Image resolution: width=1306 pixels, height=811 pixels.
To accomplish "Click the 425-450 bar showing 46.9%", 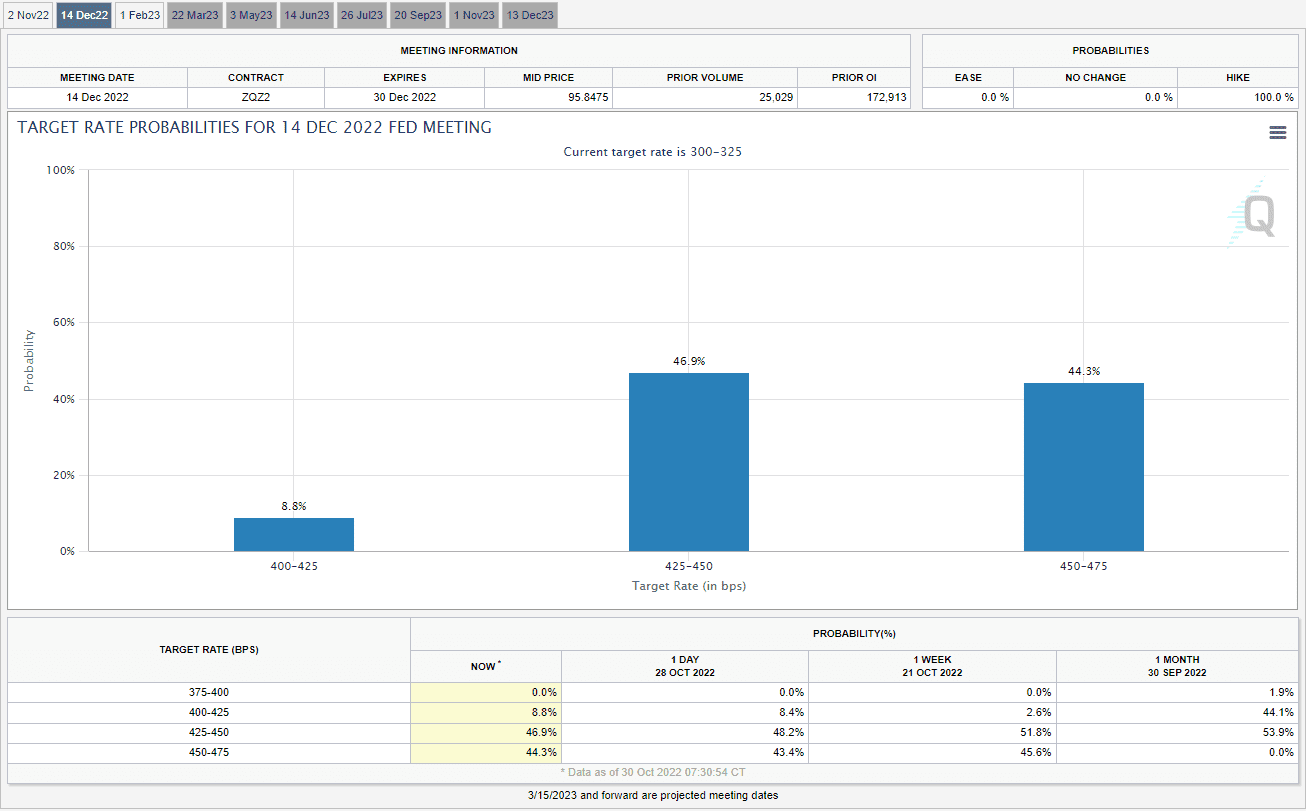I will (688, 462).
